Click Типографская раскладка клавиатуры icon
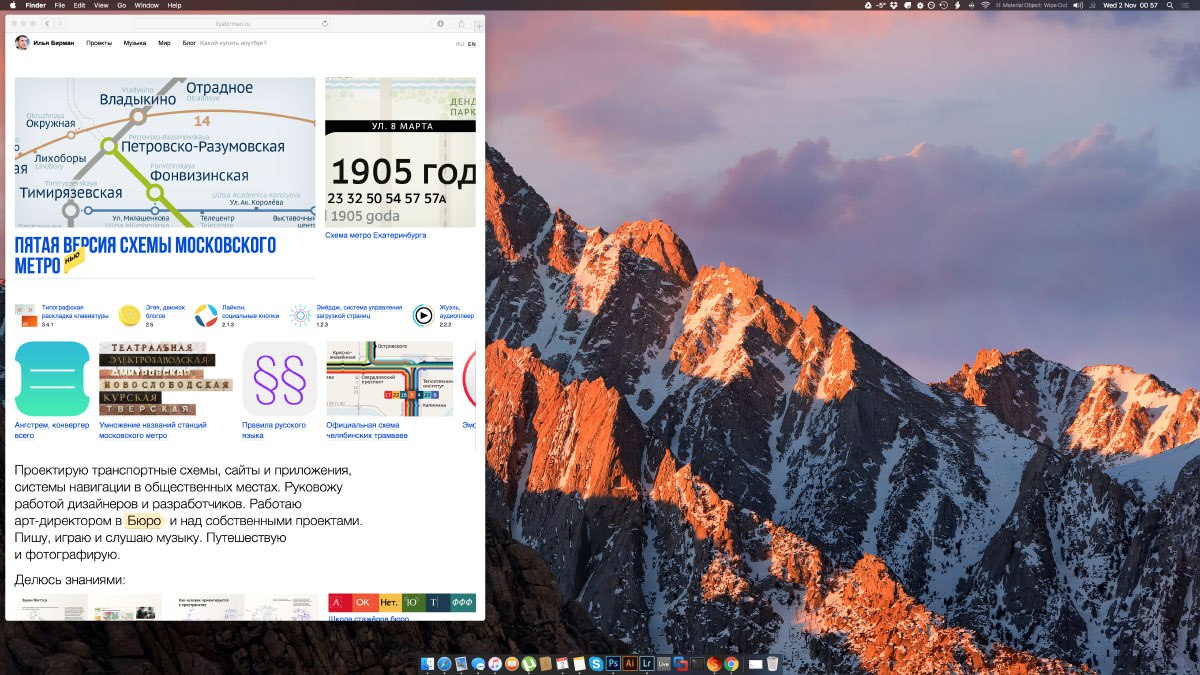The image size is (1200, 675). tap(26, 315)
